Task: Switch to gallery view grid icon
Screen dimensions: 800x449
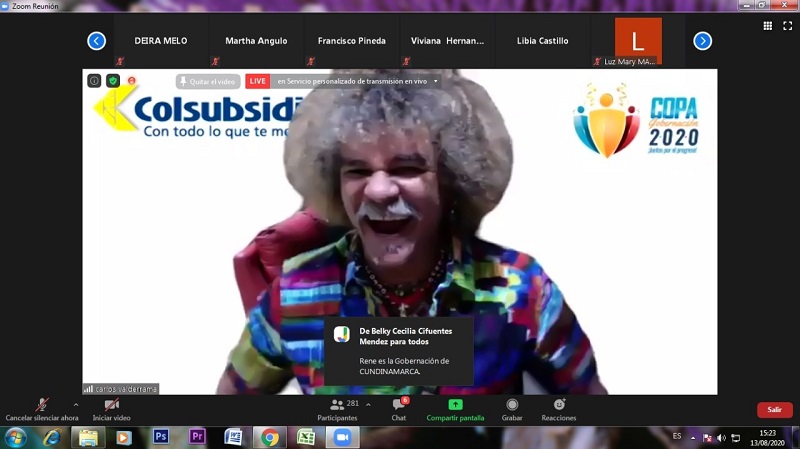Action: [767, 26]
